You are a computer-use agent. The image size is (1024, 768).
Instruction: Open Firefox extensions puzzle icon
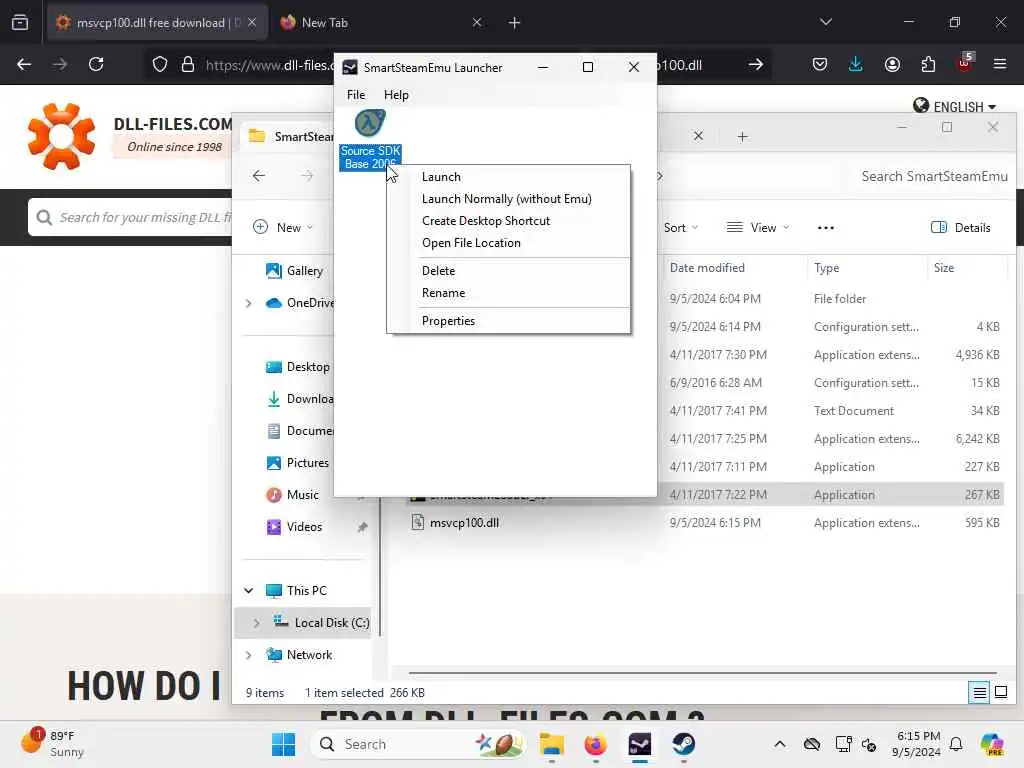[928, 64]
